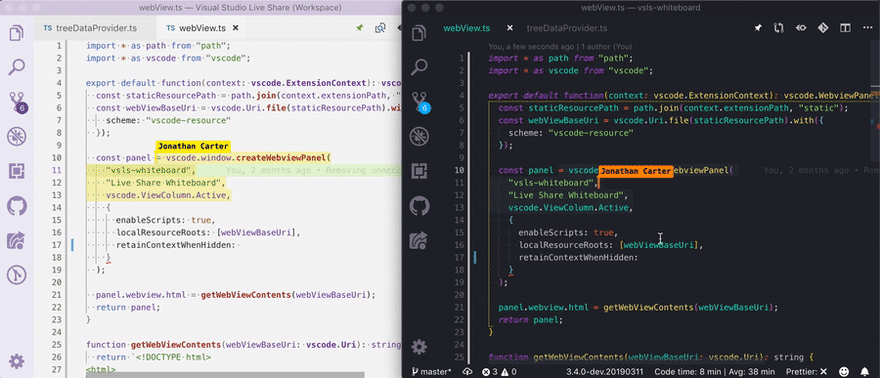Open Debug view in the light window

coord(16,137)
